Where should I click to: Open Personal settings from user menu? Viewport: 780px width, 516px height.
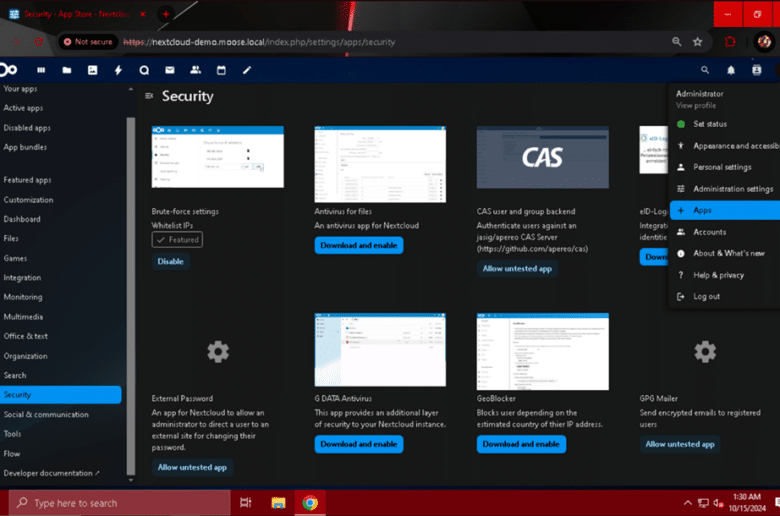[725, 167]
